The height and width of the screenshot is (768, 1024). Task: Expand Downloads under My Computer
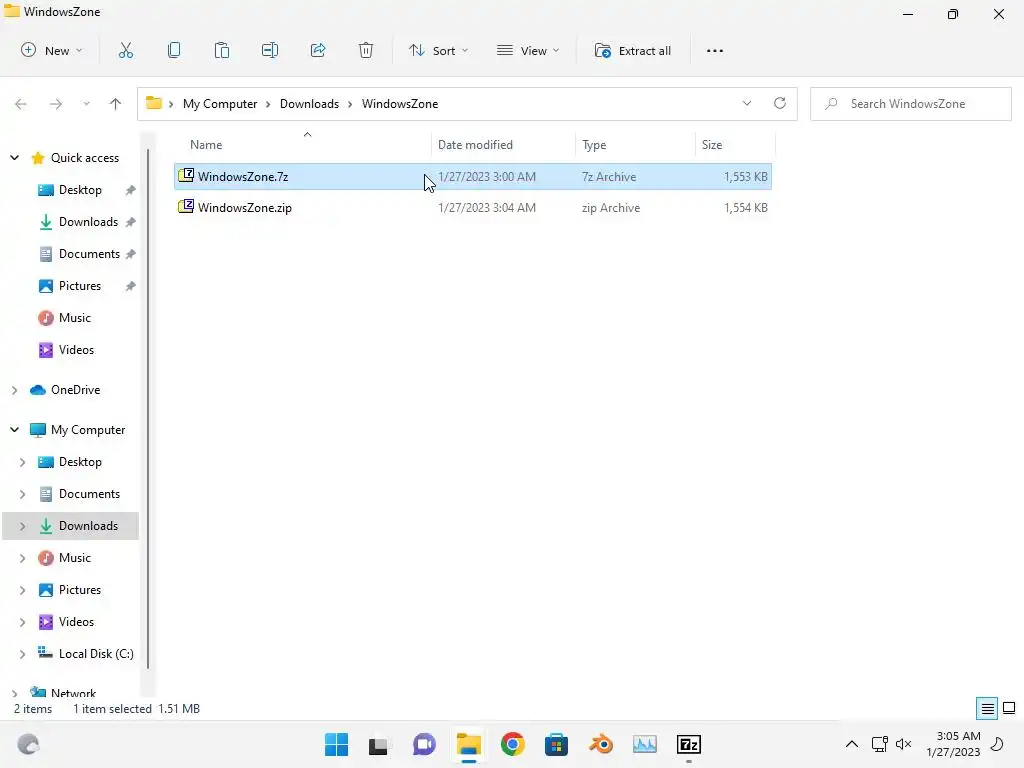pyautogui.click(x=22, y=526)
